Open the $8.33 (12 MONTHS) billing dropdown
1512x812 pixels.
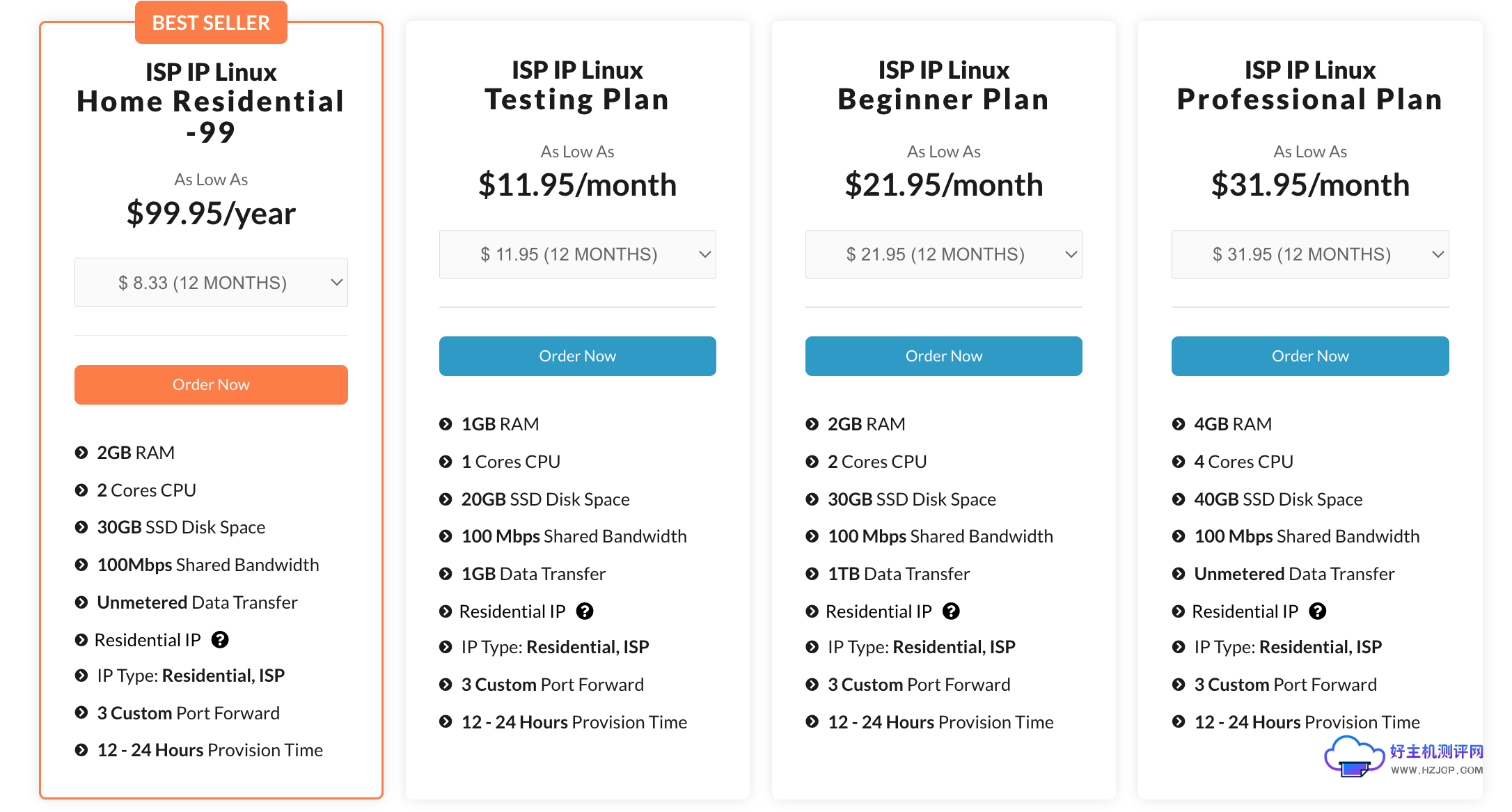[x=211, y=283]
